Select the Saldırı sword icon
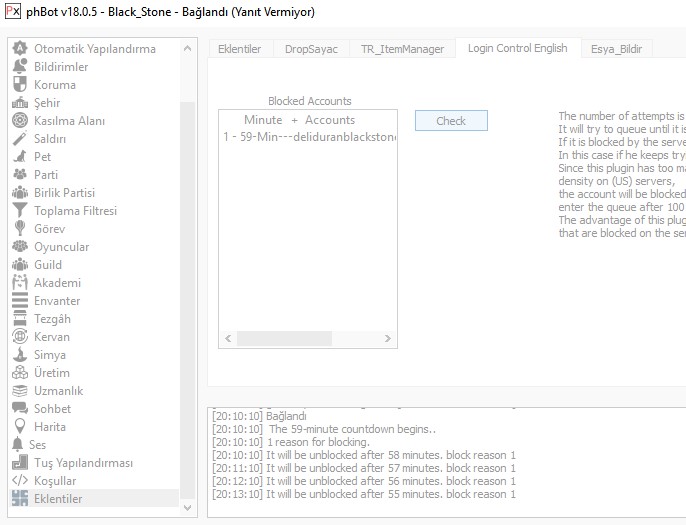The height and width of the screenshot is (525, 686). coord(18,138)
